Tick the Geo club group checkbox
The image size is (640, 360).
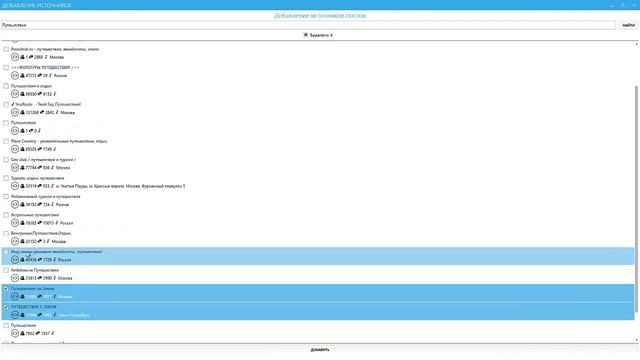tap(6, 160)
